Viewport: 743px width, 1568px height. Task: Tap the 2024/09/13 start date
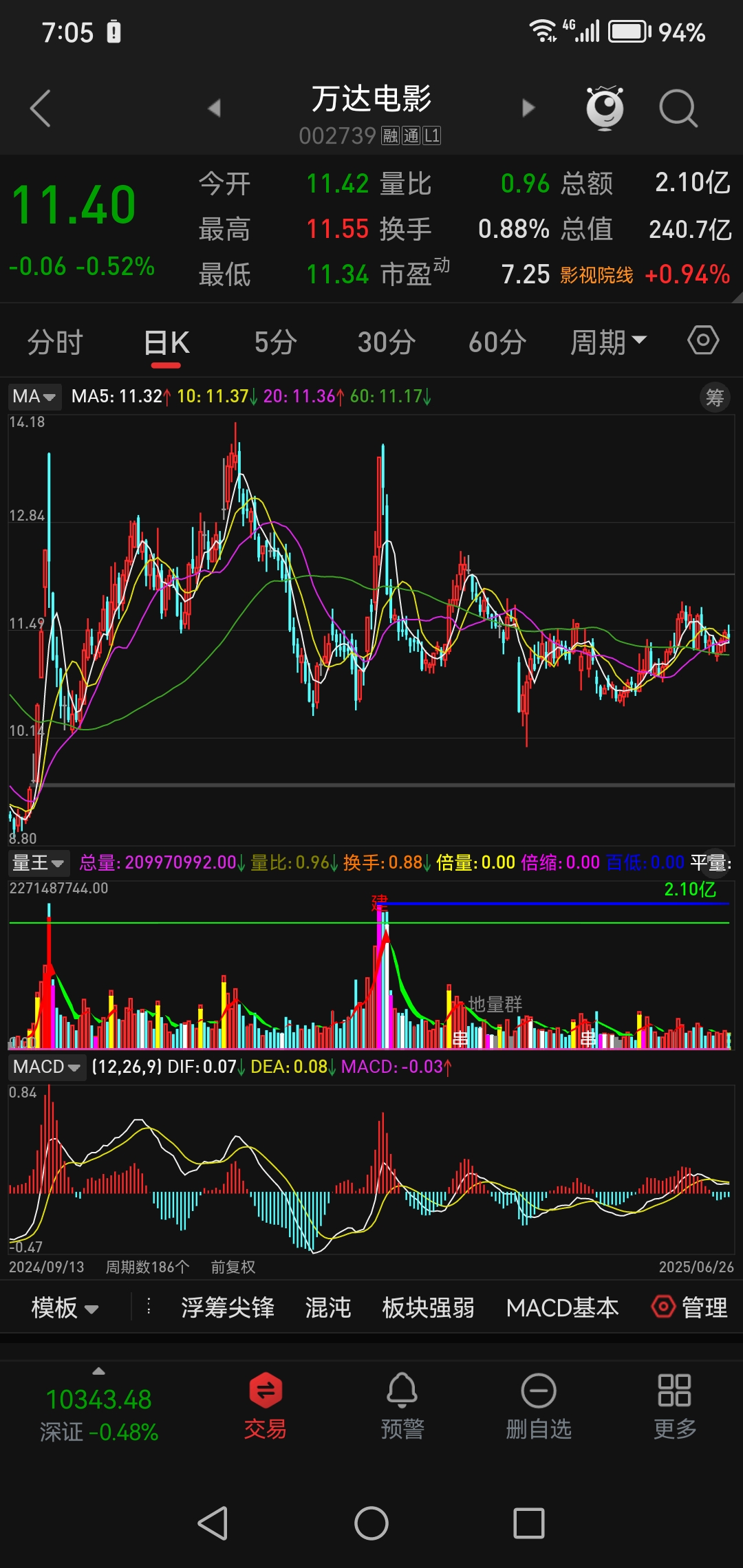[46, 1267]
